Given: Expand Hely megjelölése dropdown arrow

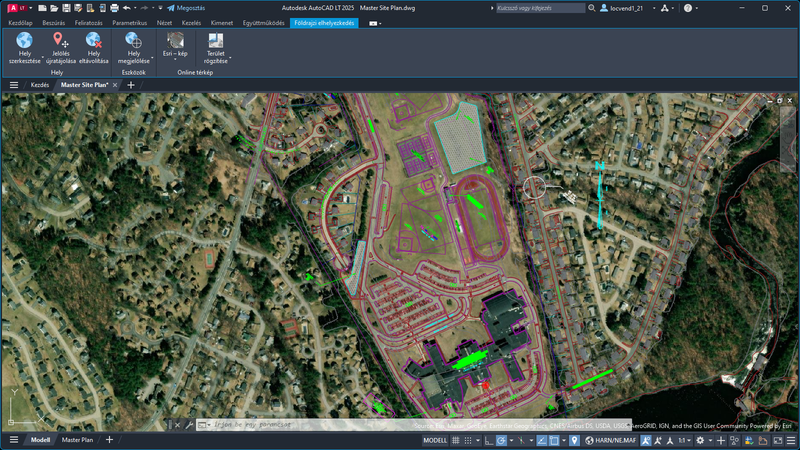Looking at the screenshot, I should tap(152, 58).
